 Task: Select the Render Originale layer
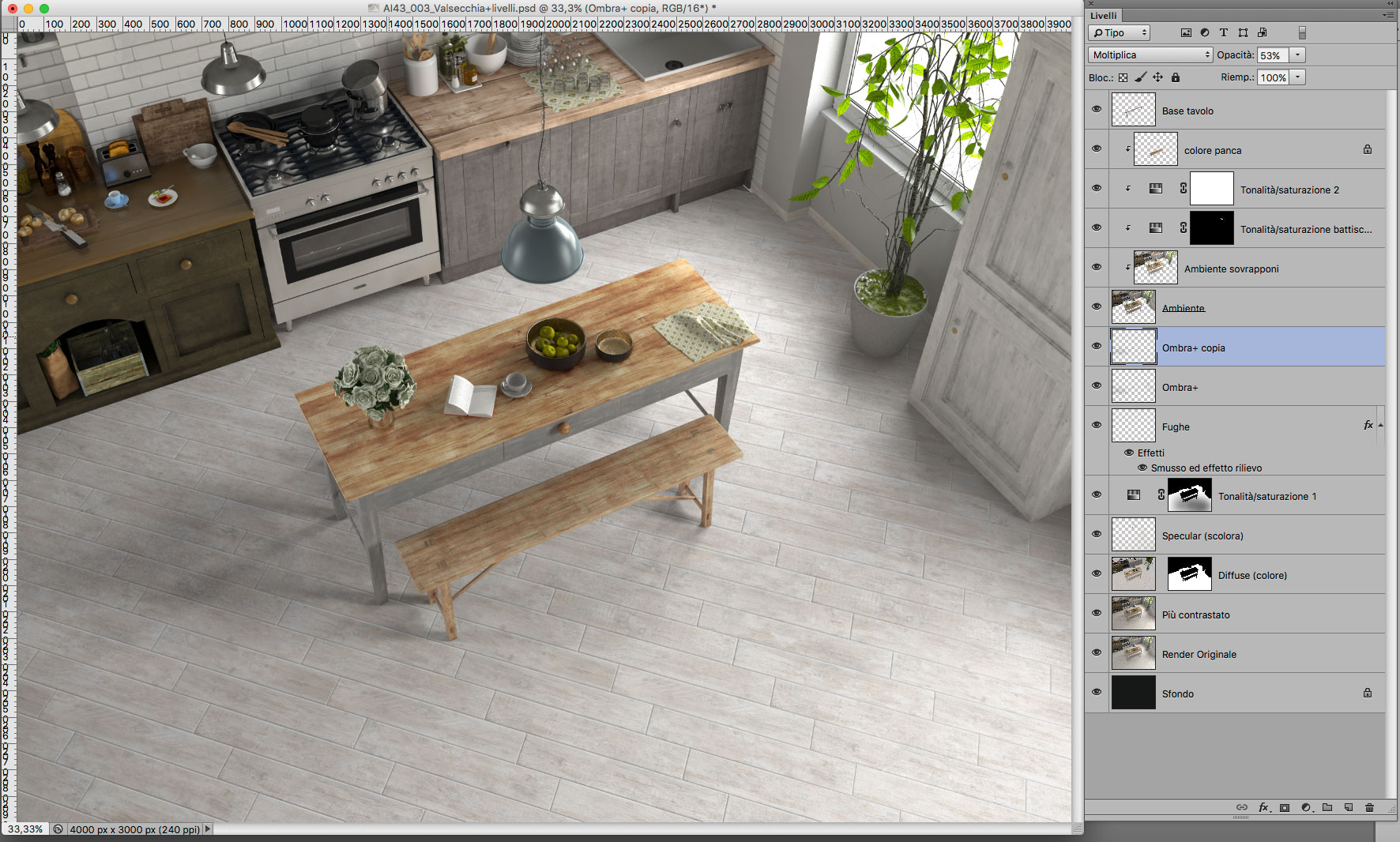(x=1248, y=653)
